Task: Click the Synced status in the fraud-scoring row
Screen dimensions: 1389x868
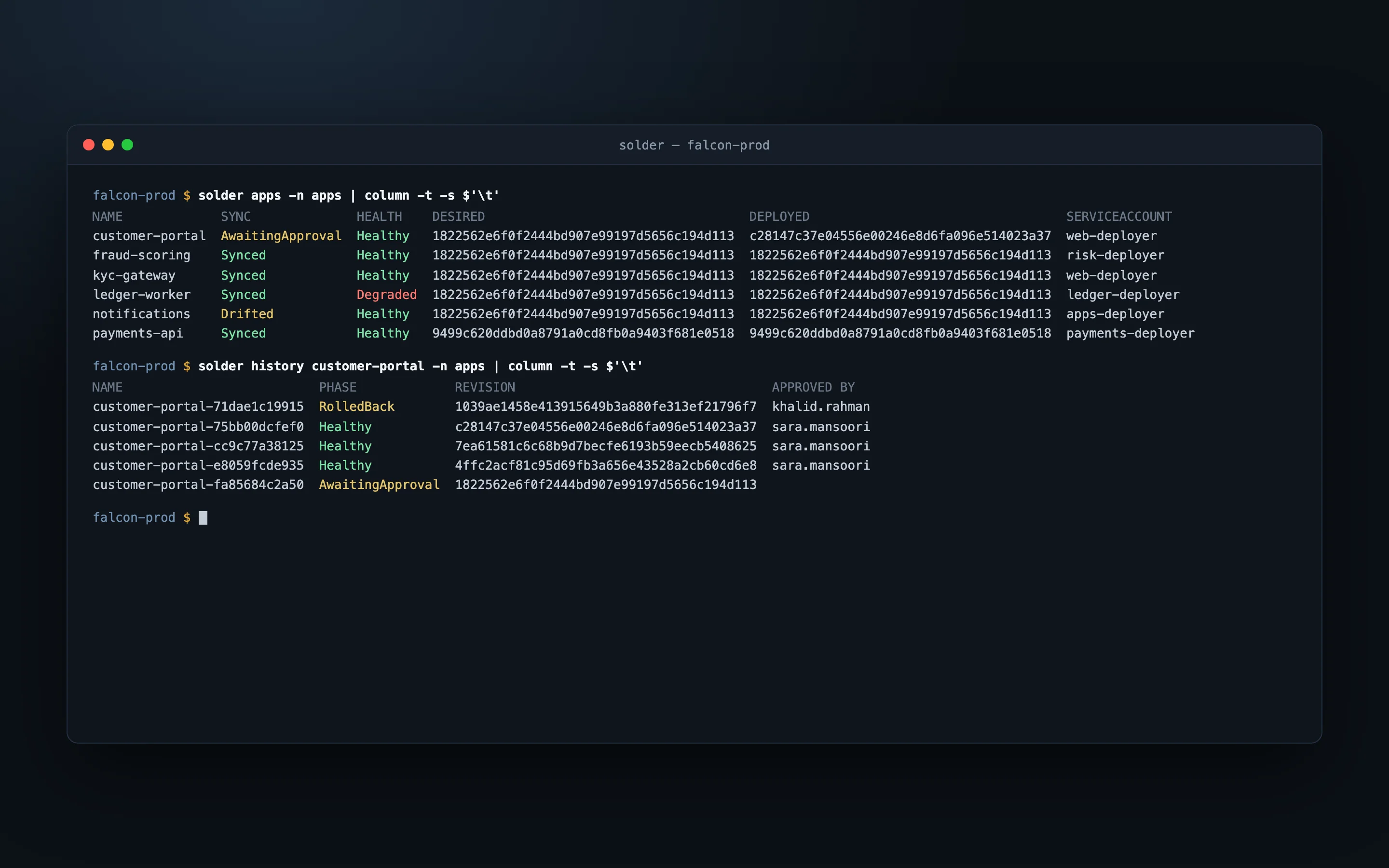Action: (244, 256)
